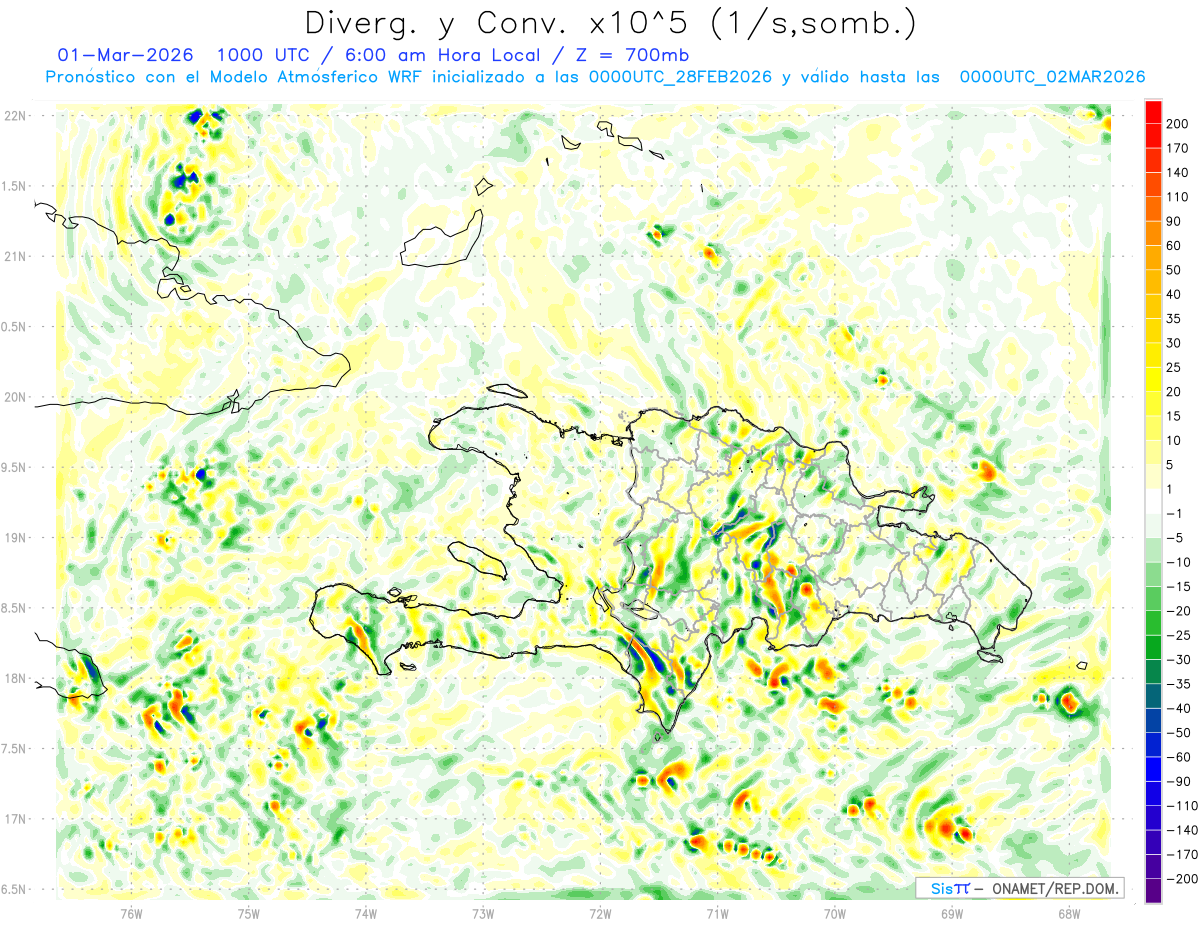Click the positive '90' color scale value

coord(1174,221)
